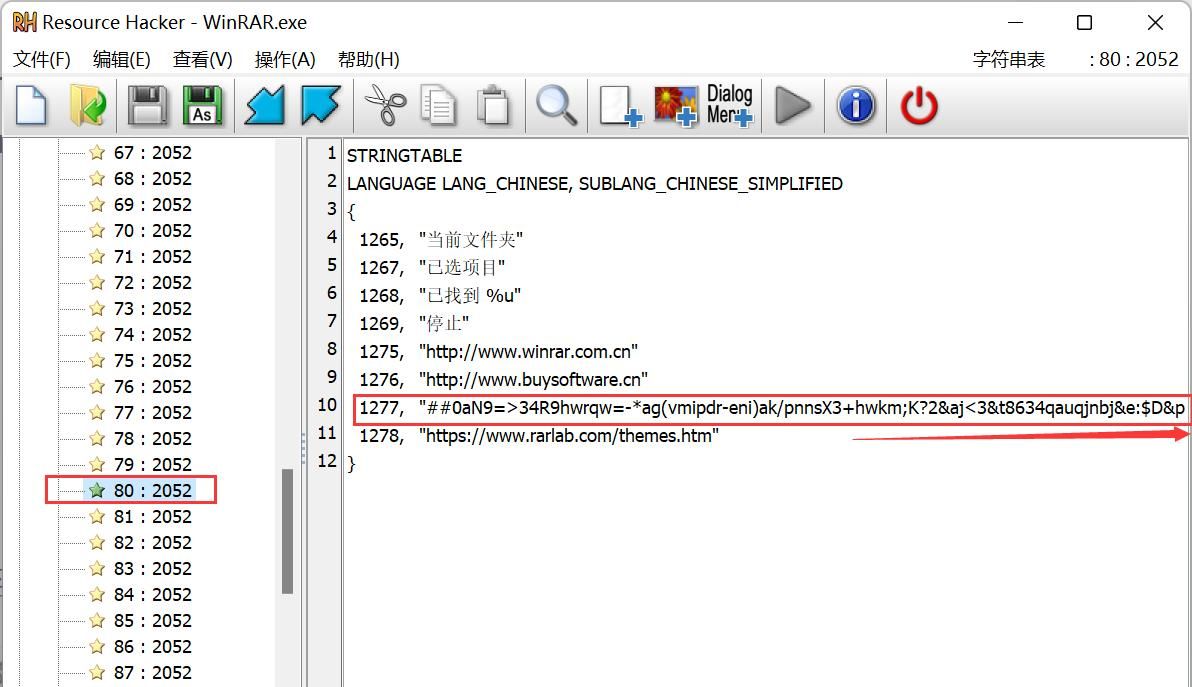
Task: Select tree item 72 : 2052
Action: pos(152,283)
